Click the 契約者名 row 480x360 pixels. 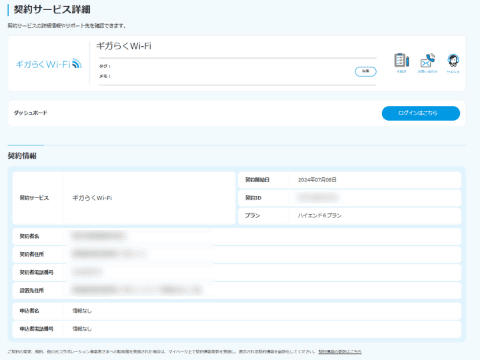(x=237, y=236)
